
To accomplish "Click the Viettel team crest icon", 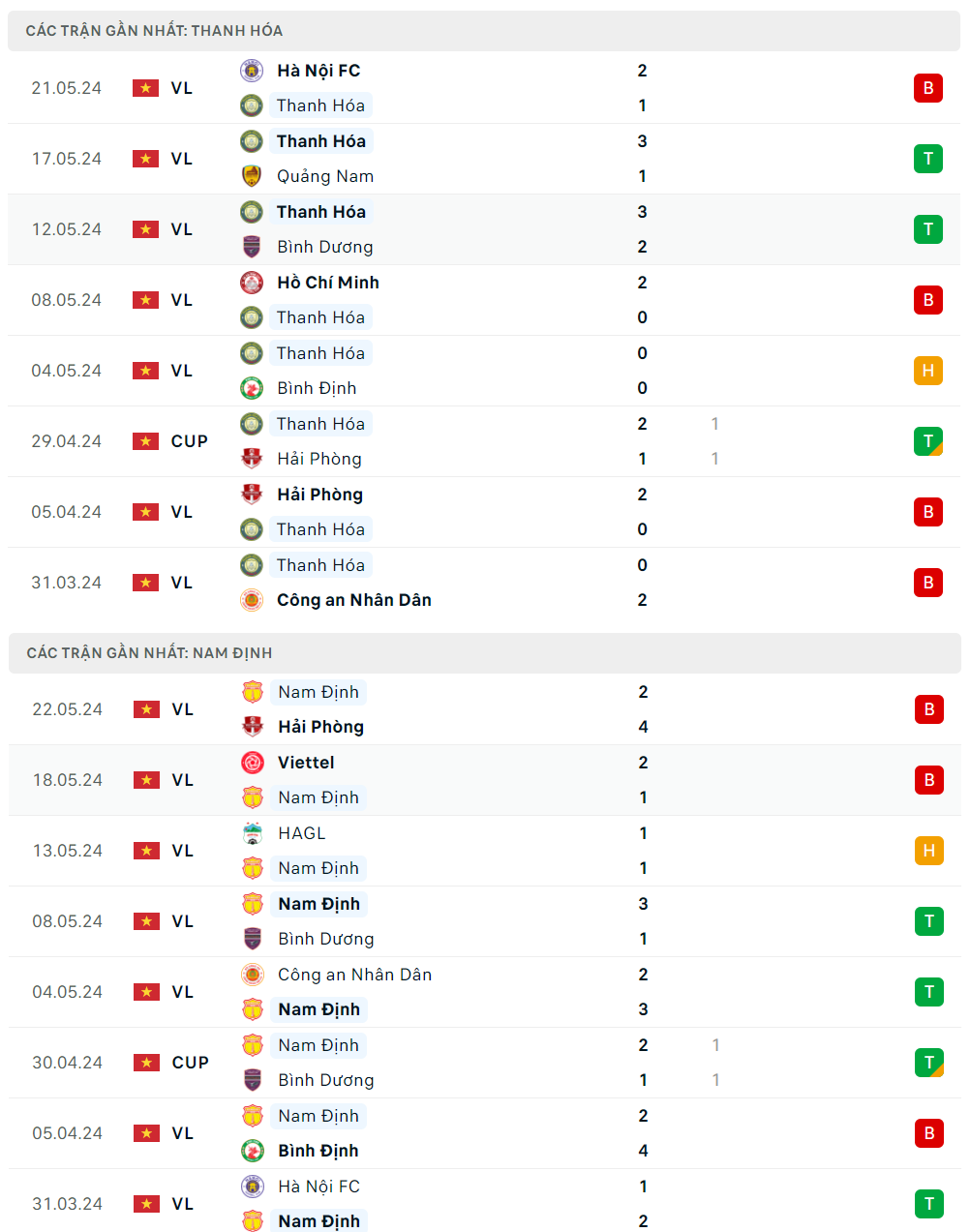I will pyautogui.click(x=253, y=763).
